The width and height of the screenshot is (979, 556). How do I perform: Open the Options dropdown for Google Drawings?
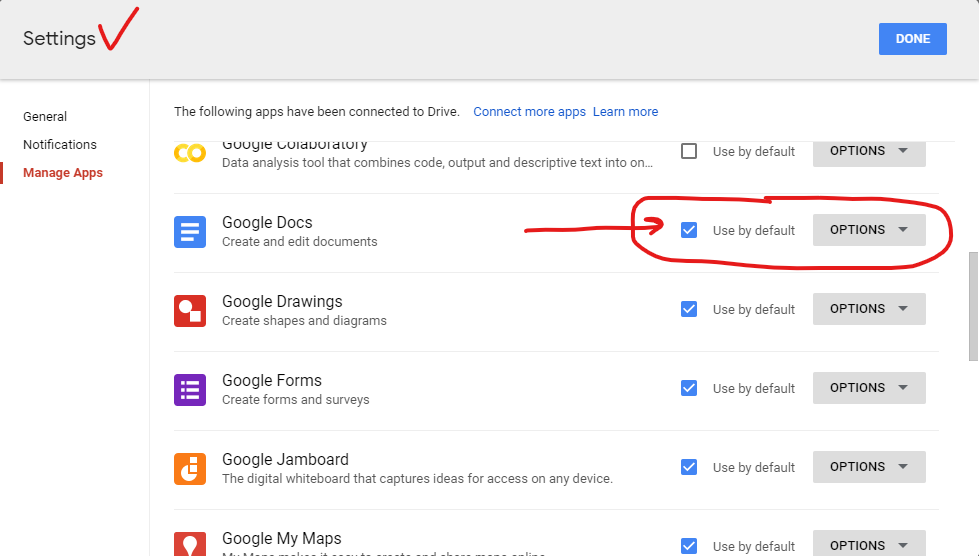point(869,309)
